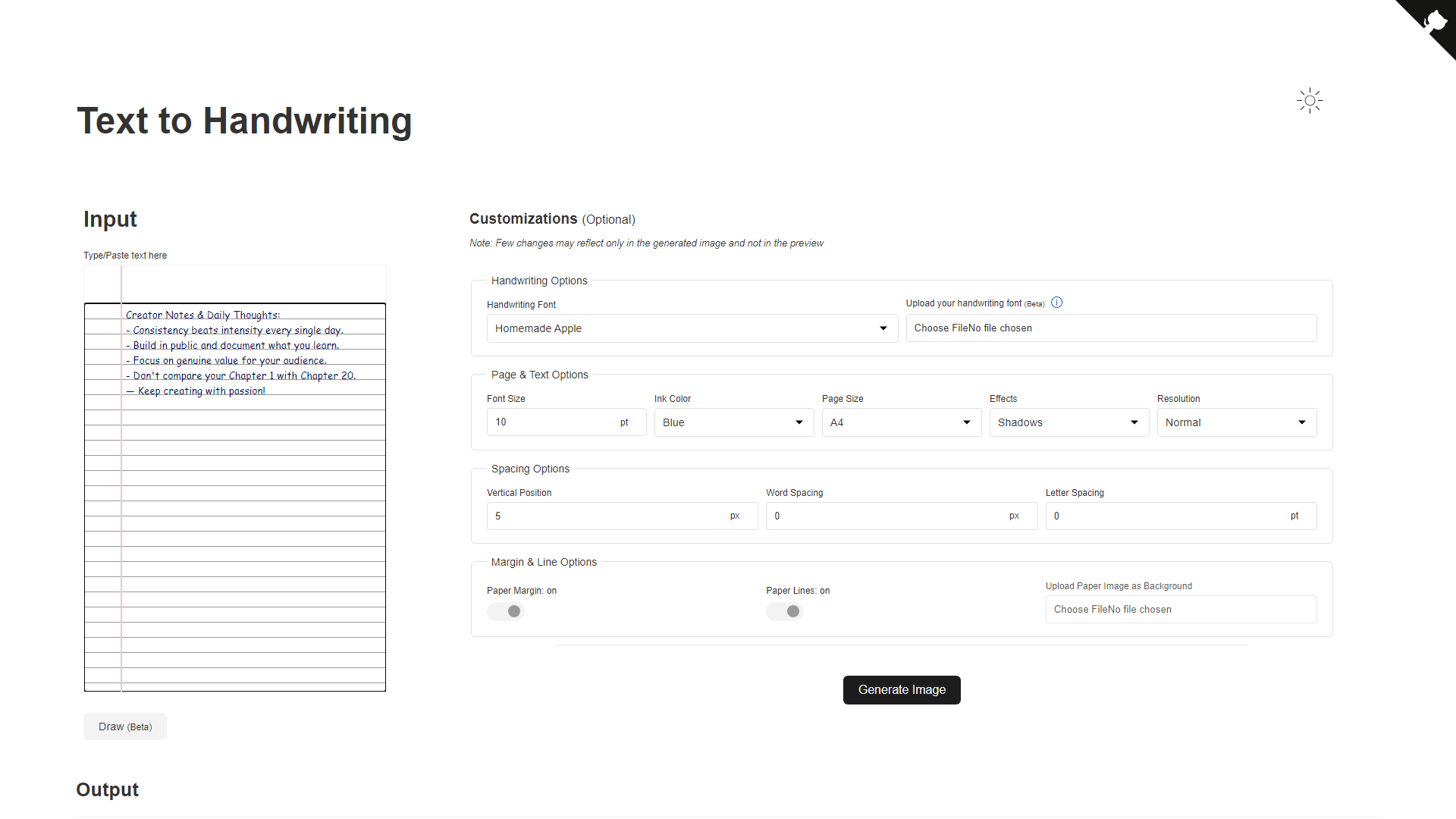Choose a handwriting font file to upload

coord(1111,328)
